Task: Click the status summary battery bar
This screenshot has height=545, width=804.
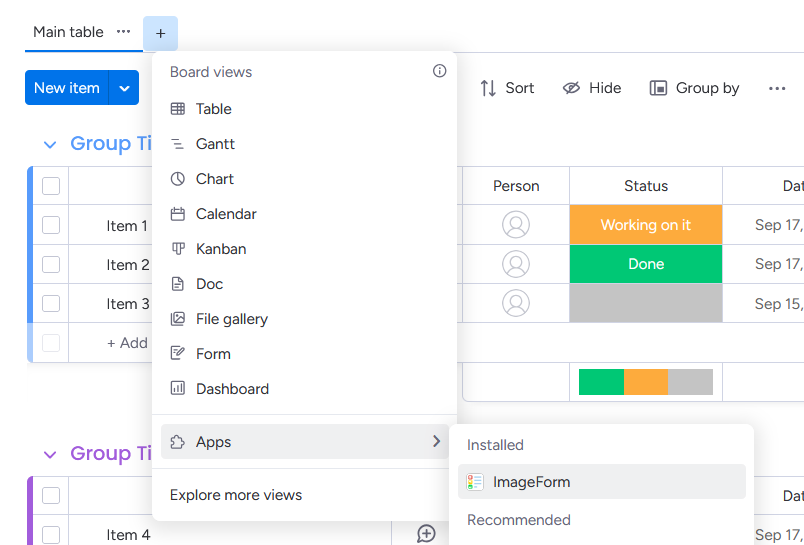Action: coord(646,382)
